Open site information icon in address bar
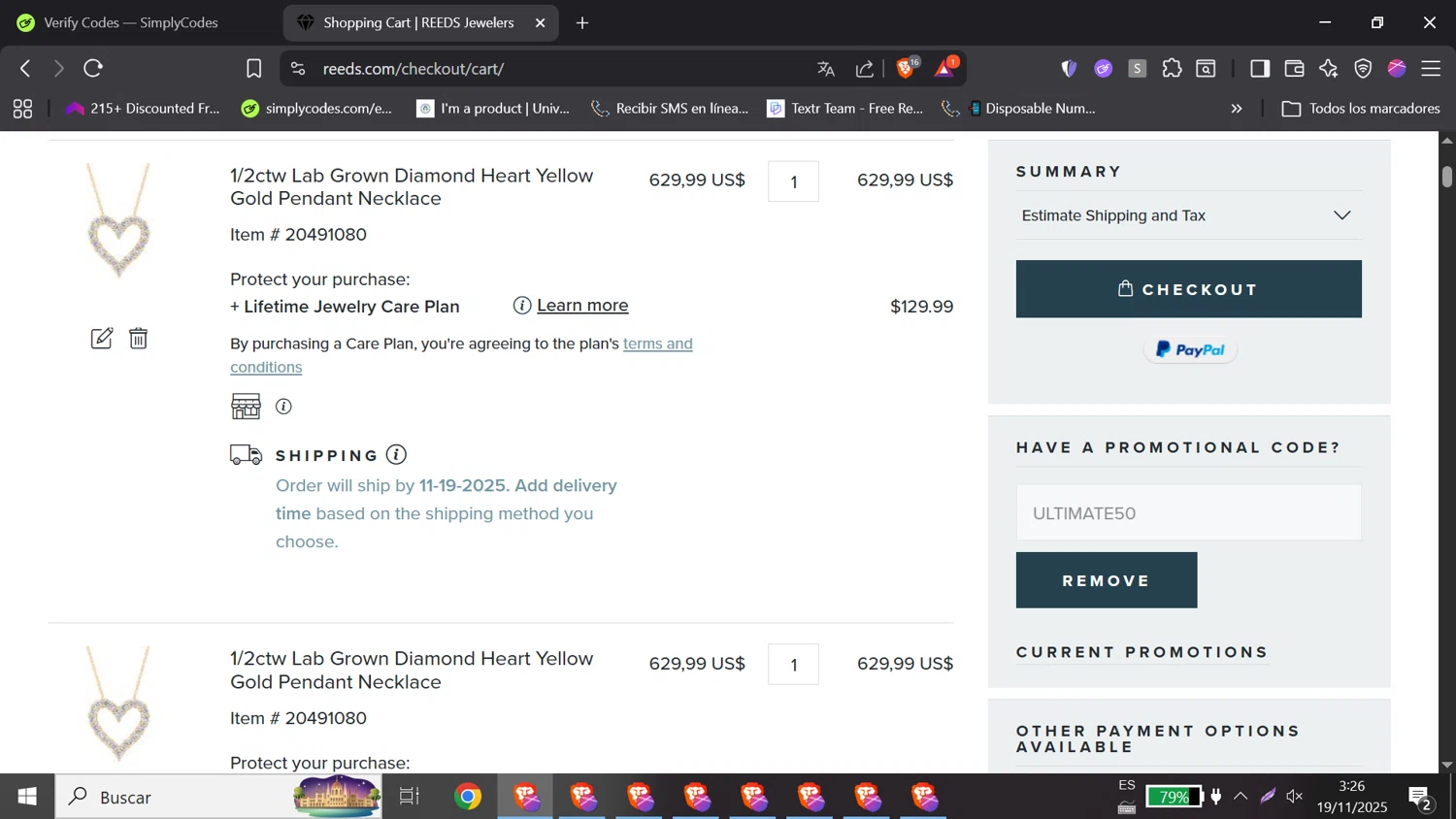Image resolution: width=1456 pixels, height=819 pixels. pos(298,69)
